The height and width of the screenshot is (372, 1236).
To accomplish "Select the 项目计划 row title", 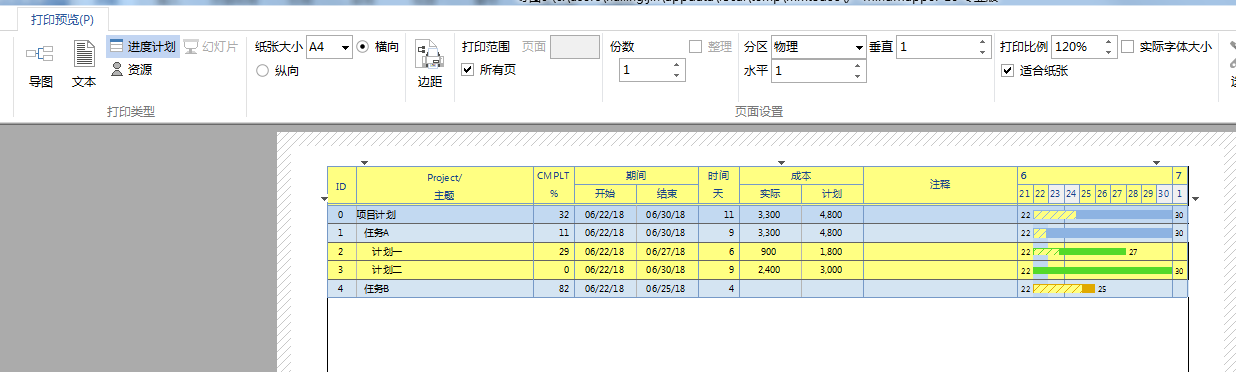I will (376, 214).
